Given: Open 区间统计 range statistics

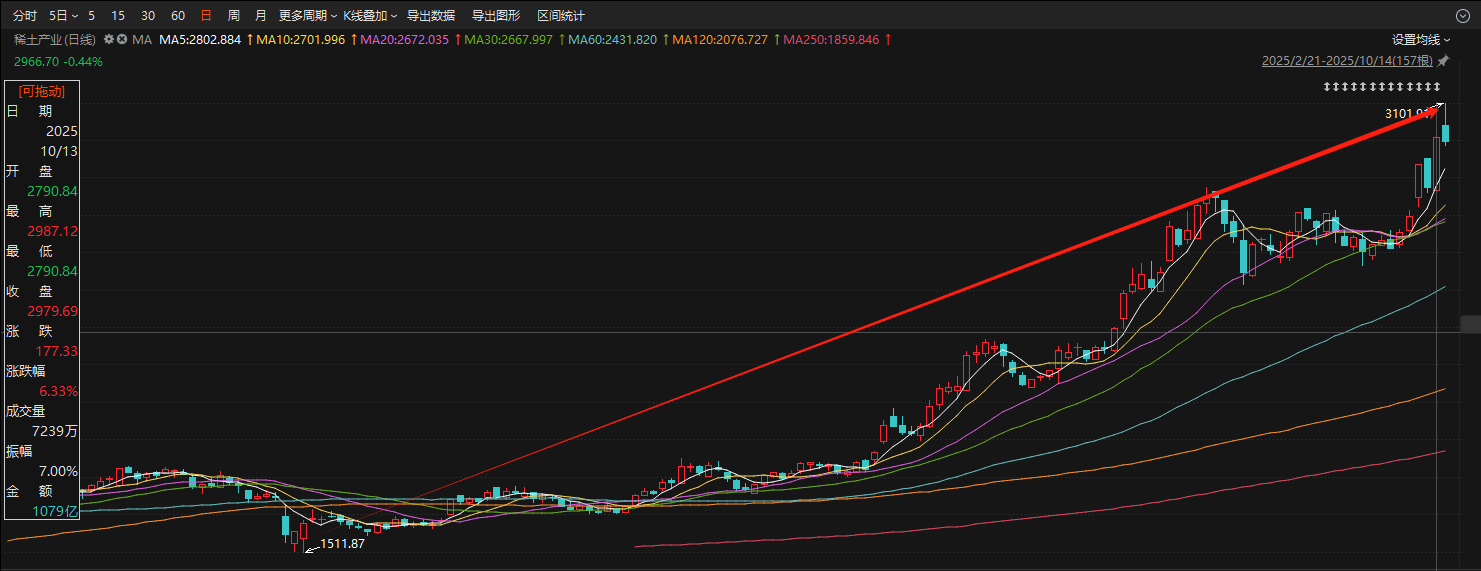Looking at the screenshot, I should pyautogui.click(x=561, y=16).
